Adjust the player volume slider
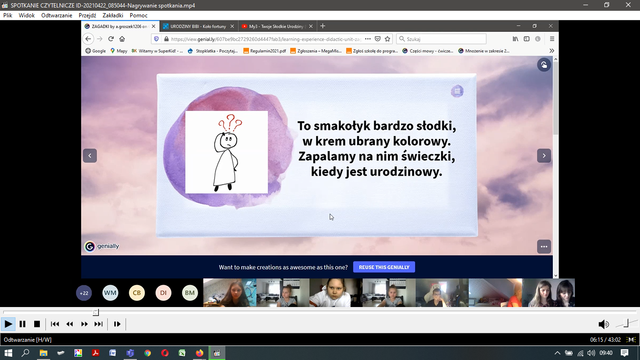The width and height of the screenshot is (640, 360). click(627, 324)
